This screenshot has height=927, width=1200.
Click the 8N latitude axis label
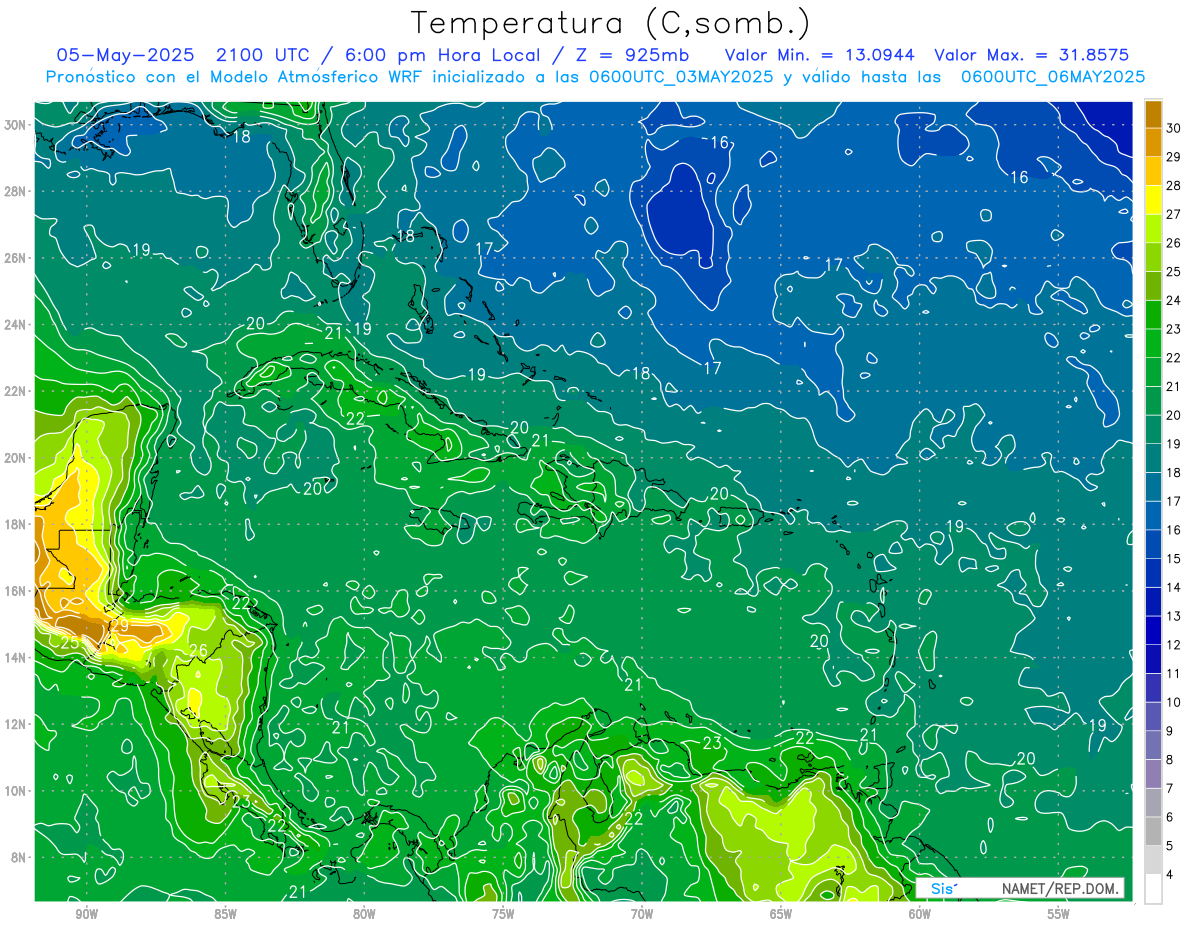pyautogui.click(x=19, y=857)
